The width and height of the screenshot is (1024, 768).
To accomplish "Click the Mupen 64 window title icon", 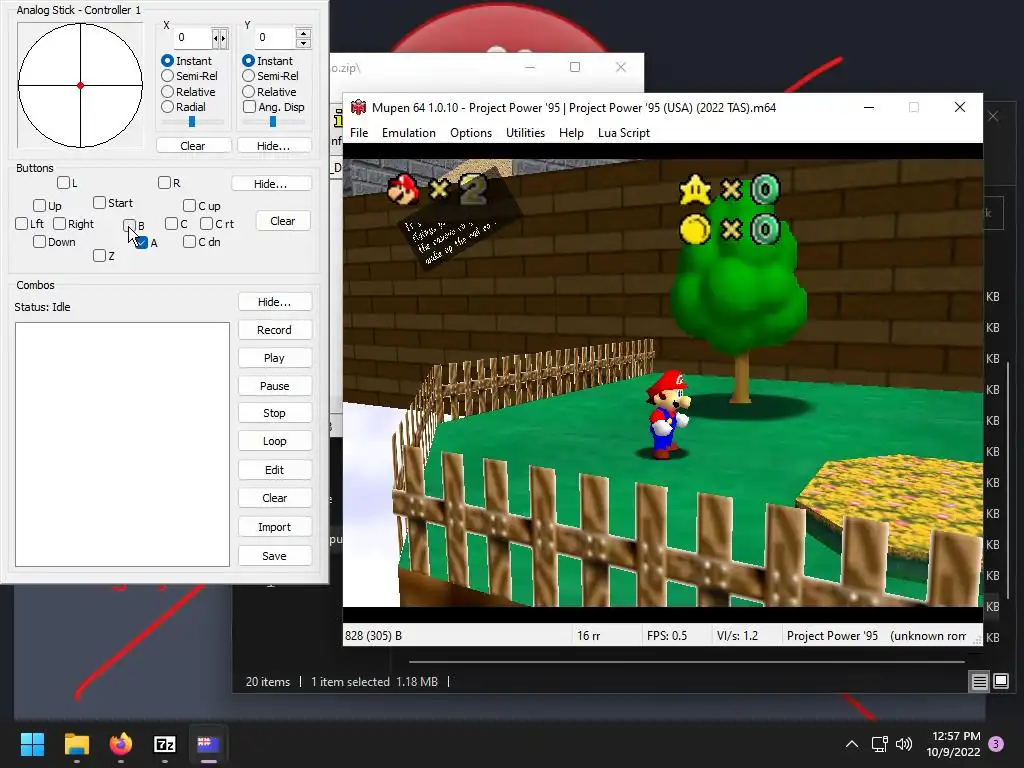I will click(x=358, y=108).
